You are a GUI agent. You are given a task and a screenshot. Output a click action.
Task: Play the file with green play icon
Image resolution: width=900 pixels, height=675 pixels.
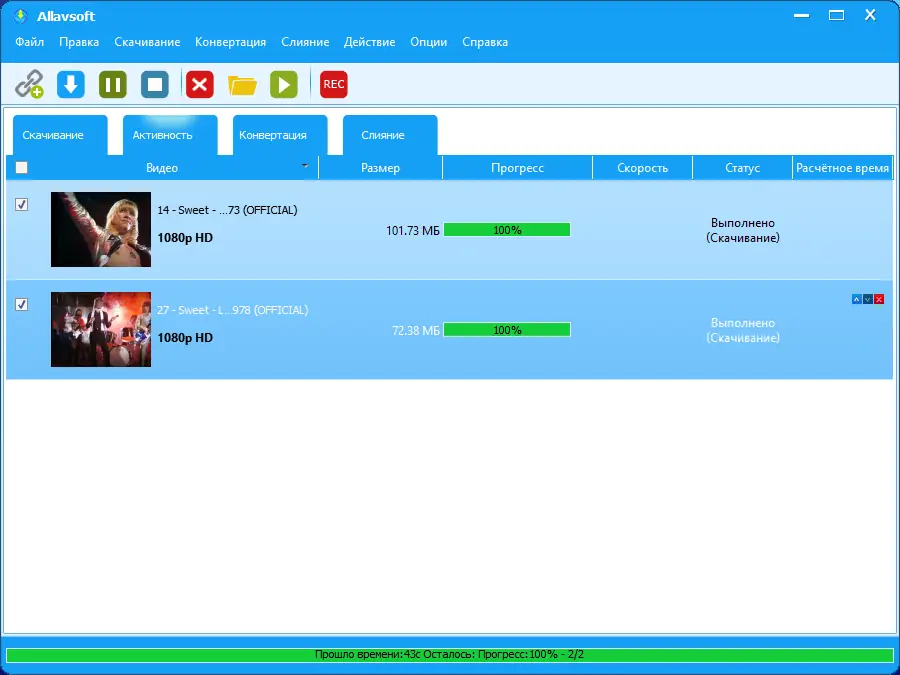click(284, 84)
